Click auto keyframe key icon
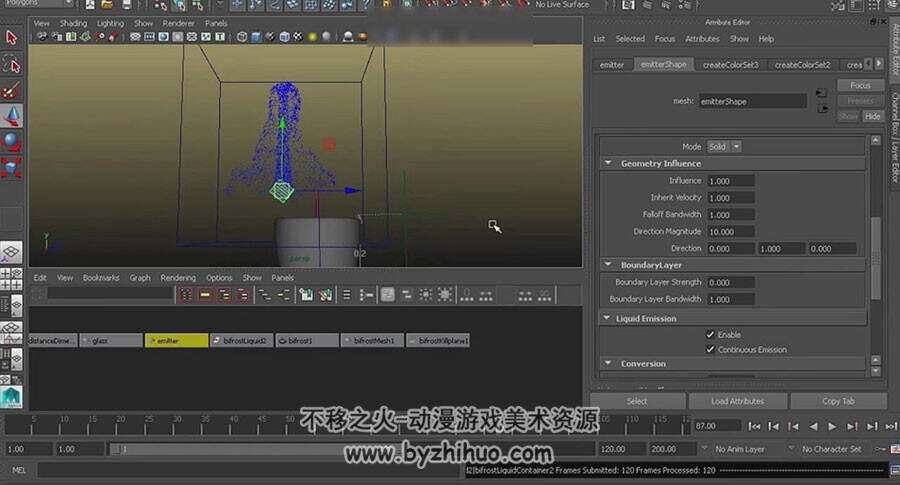Viewport: 900px width, 485px height. pos(880,449)
